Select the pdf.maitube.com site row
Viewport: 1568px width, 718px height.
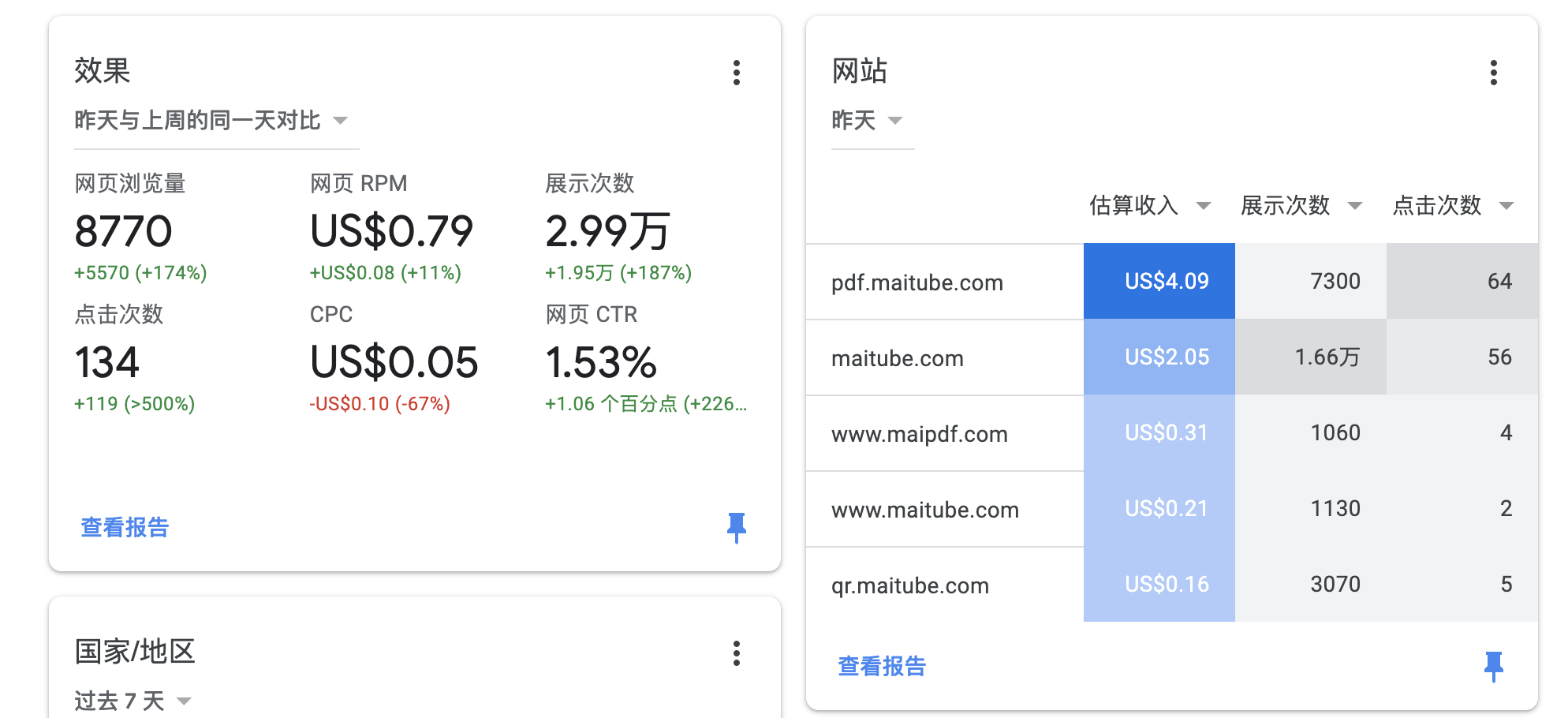pyautogui.click(x=1172, y=282)
